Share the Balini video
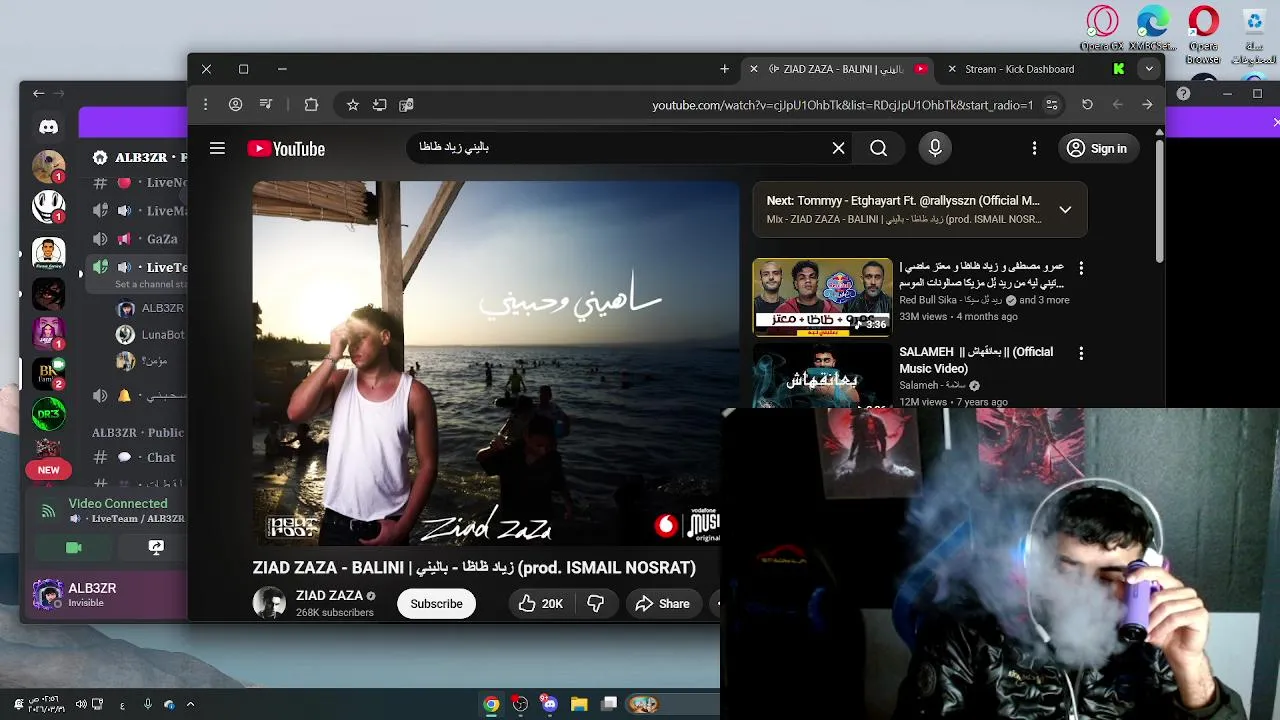Viewport: 1280px width, 720px height. [x=663, y=603]
